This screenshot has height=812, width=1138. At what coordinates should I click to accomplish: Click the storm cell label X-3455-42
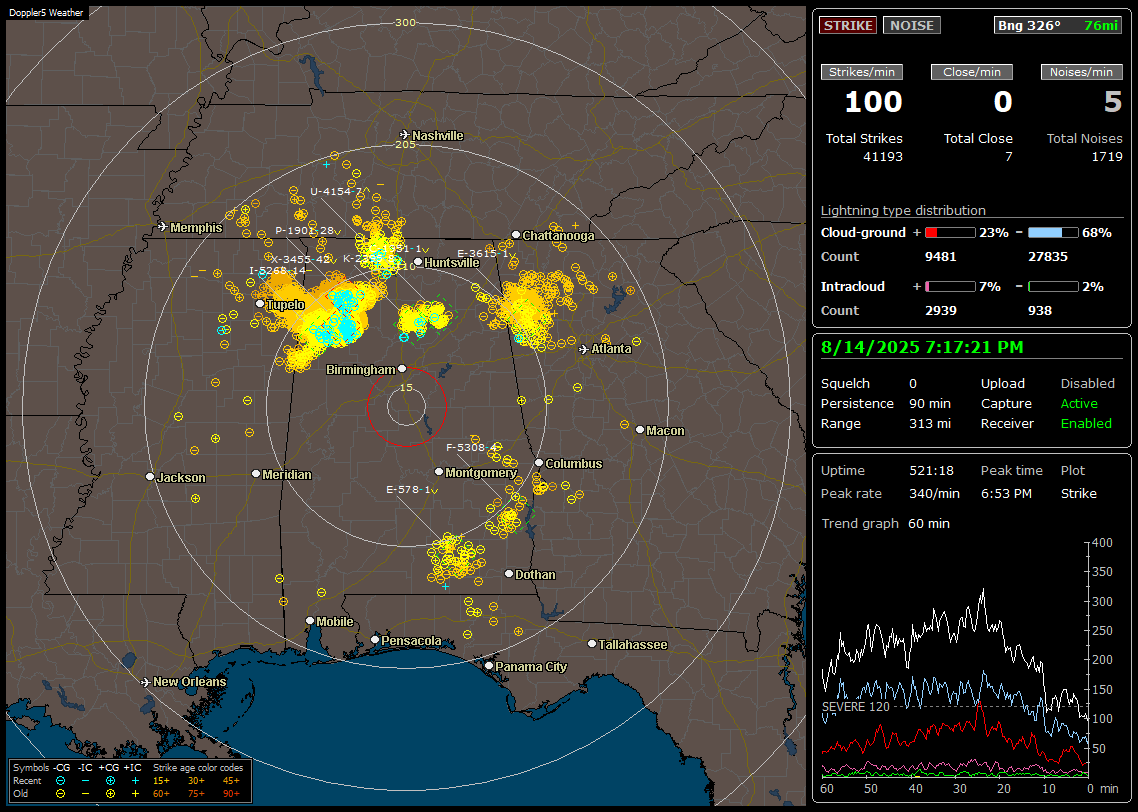point(301,259)
